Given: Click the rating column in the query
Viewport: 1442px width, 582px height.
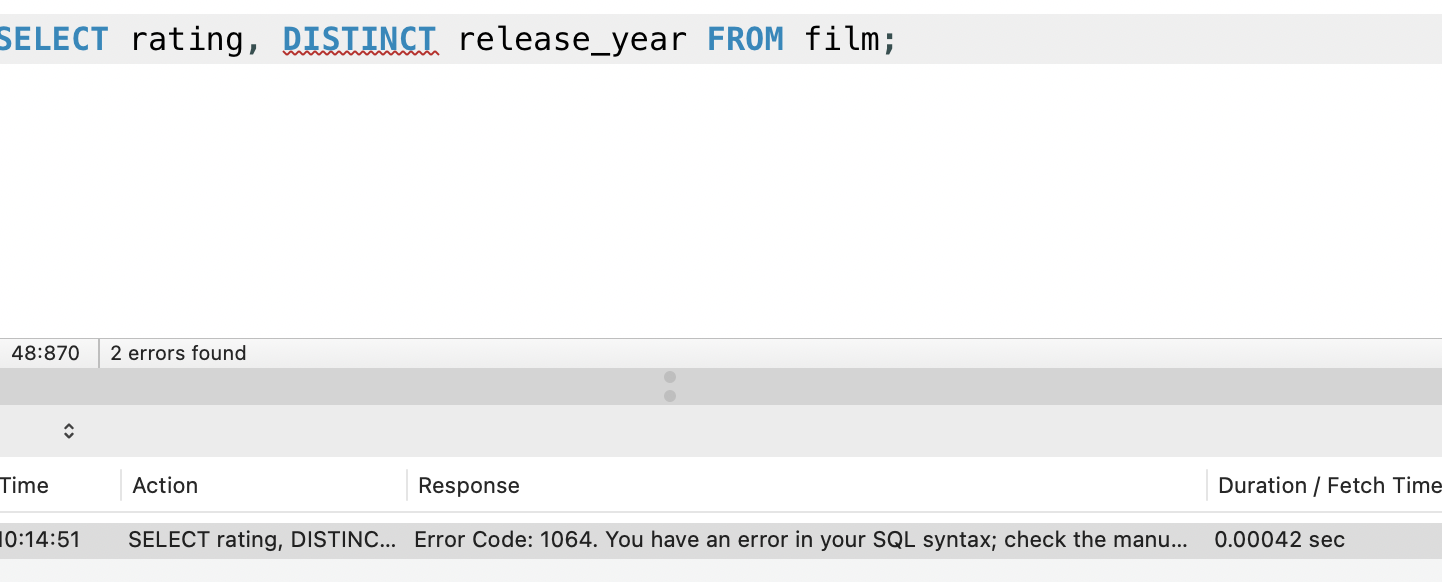Looking at the screenshot, I should coord(186,40).
